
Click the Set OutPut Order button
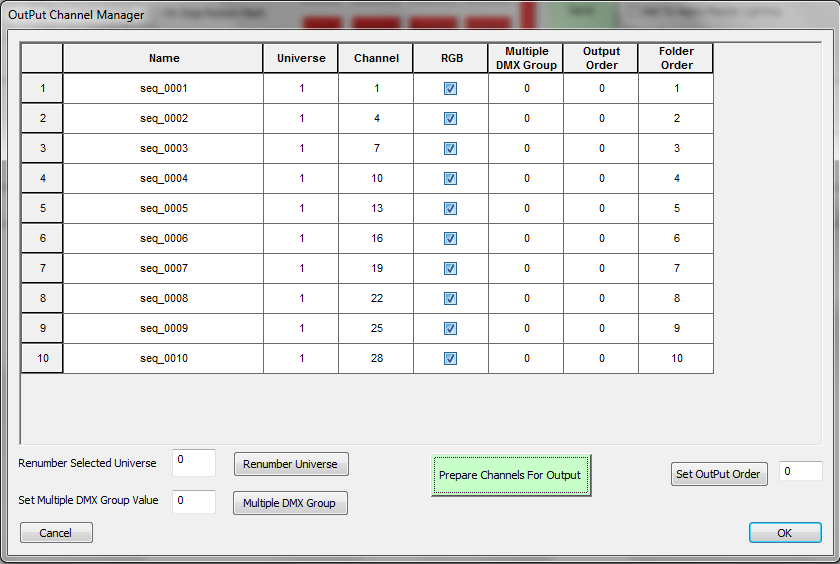[x=719, y=474]
